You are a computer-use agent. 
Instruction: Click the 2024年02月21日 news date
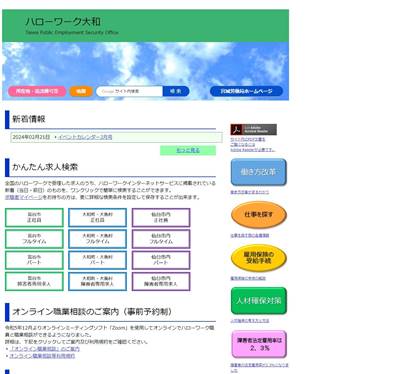click(x=31, y=137)
